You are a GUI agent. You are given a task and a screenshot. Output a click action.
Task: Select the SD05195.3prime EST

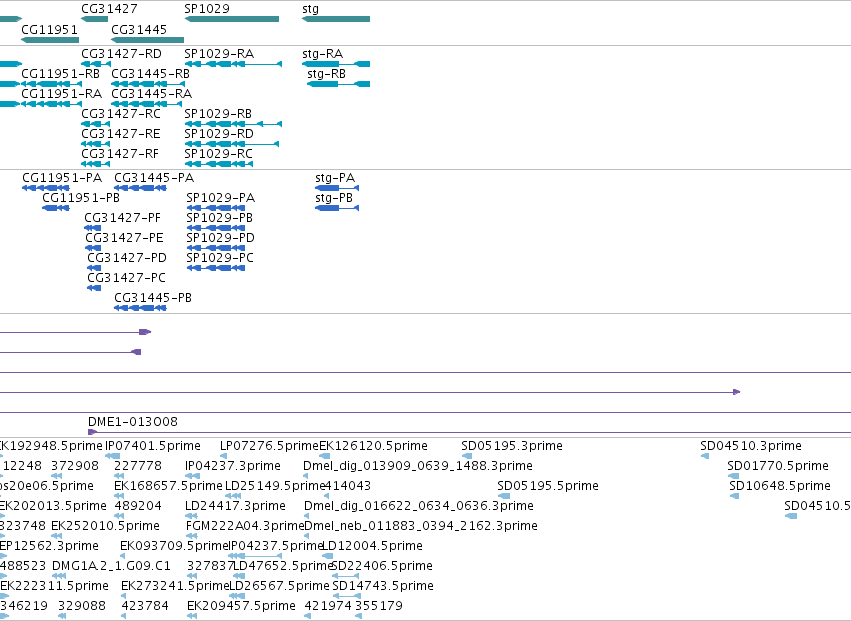[x=512, y=446]
